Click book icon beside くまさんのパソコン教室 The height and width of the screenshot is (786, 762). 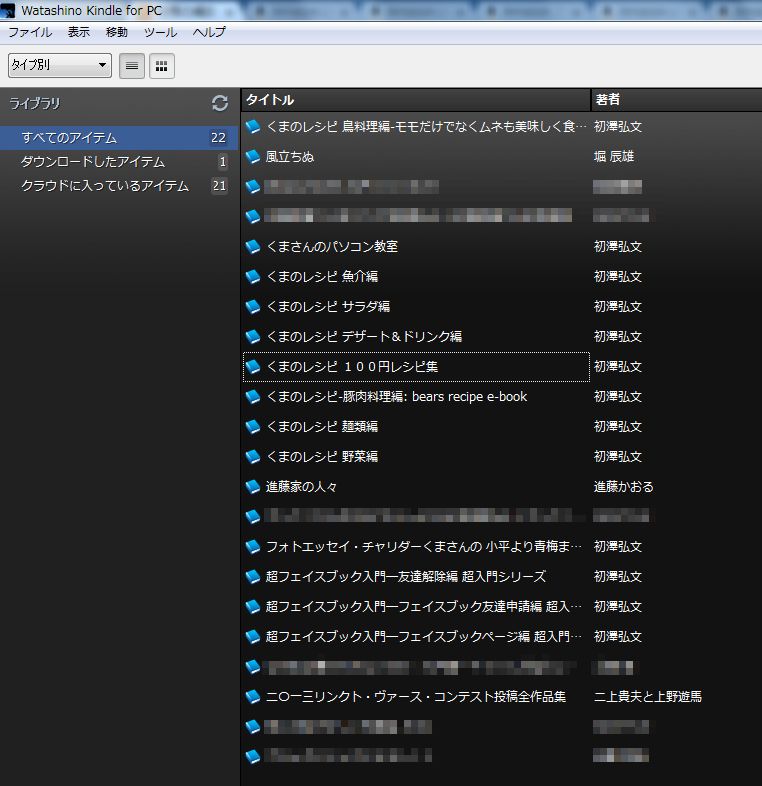pos(253,247)
